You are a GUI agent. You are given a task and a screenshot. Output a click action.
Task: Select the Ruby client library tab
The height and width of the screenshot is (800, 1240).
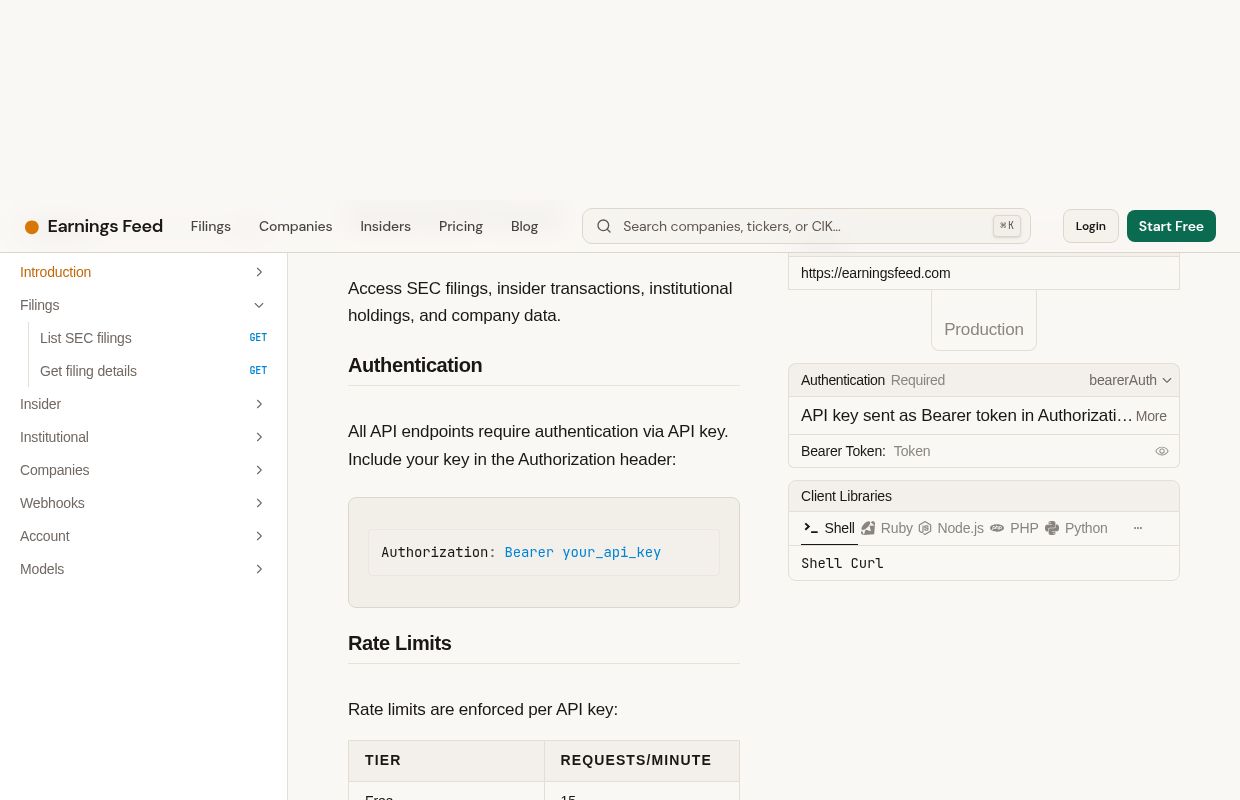coord(887,528)
